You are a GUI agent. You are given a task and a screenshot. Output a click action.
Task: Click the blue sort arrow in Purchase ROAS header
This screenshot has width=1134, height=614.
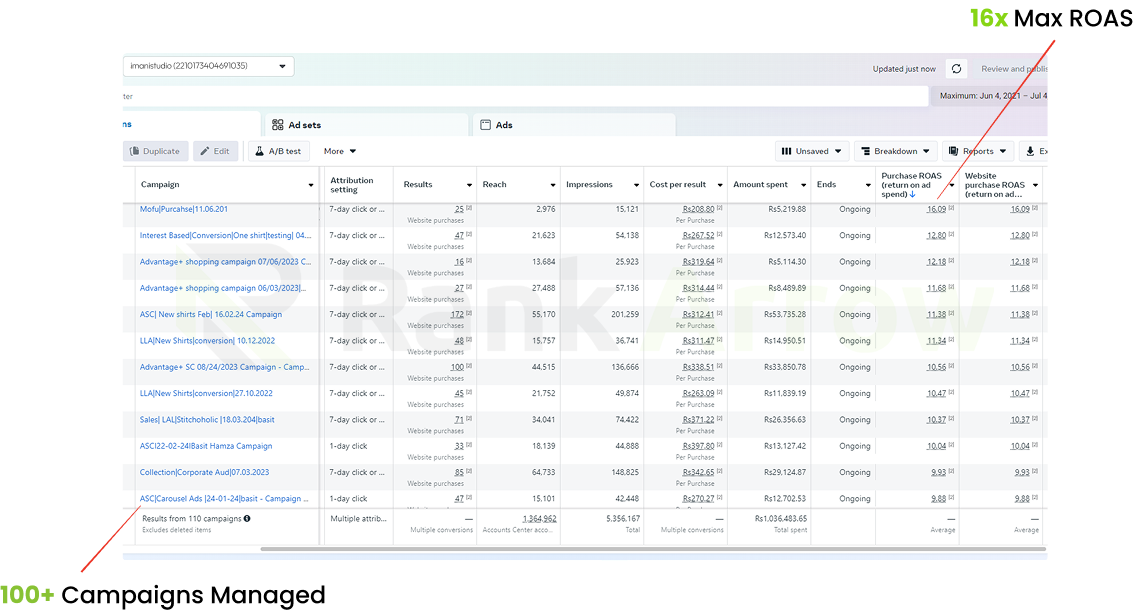pyautogui.click(x=912, y=195)
